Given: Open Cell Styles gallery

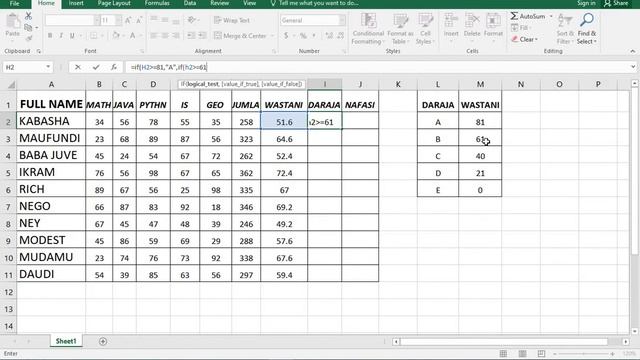Looking at the screenshot, I should coord(425,29).
